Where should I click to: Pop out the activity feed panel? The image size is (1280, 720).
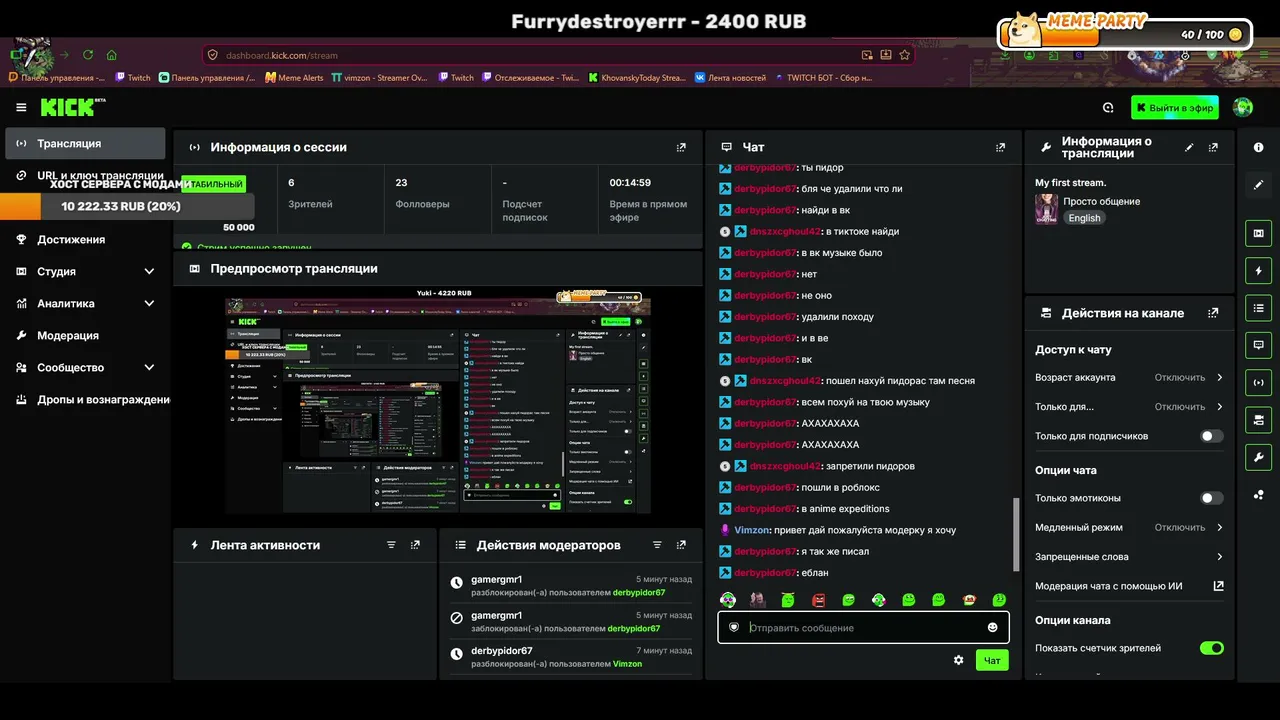coord(415,545)
